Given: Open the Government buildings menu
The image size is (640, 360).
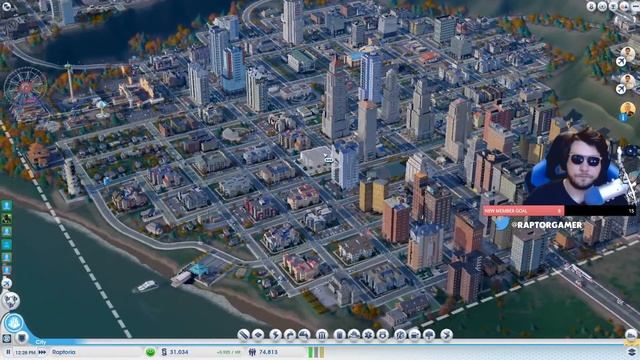Looking at the screenshot, I should 322,335.
